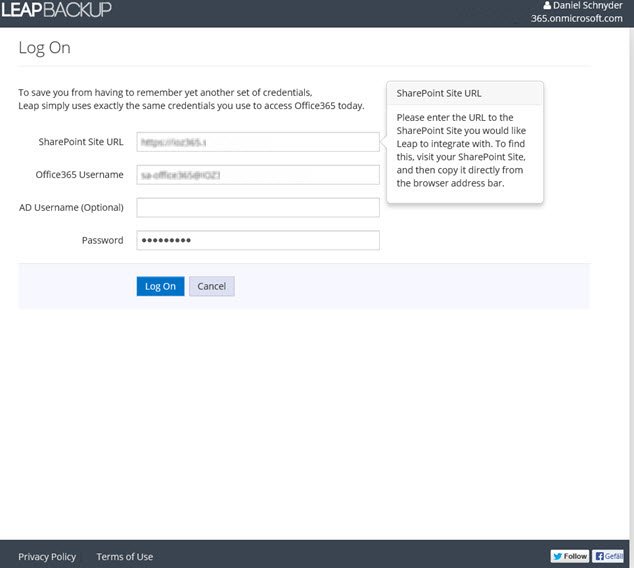The image size is (634, 568).
Task: Click the line about remembering another set of credentials
Action: tap(165, 93)
